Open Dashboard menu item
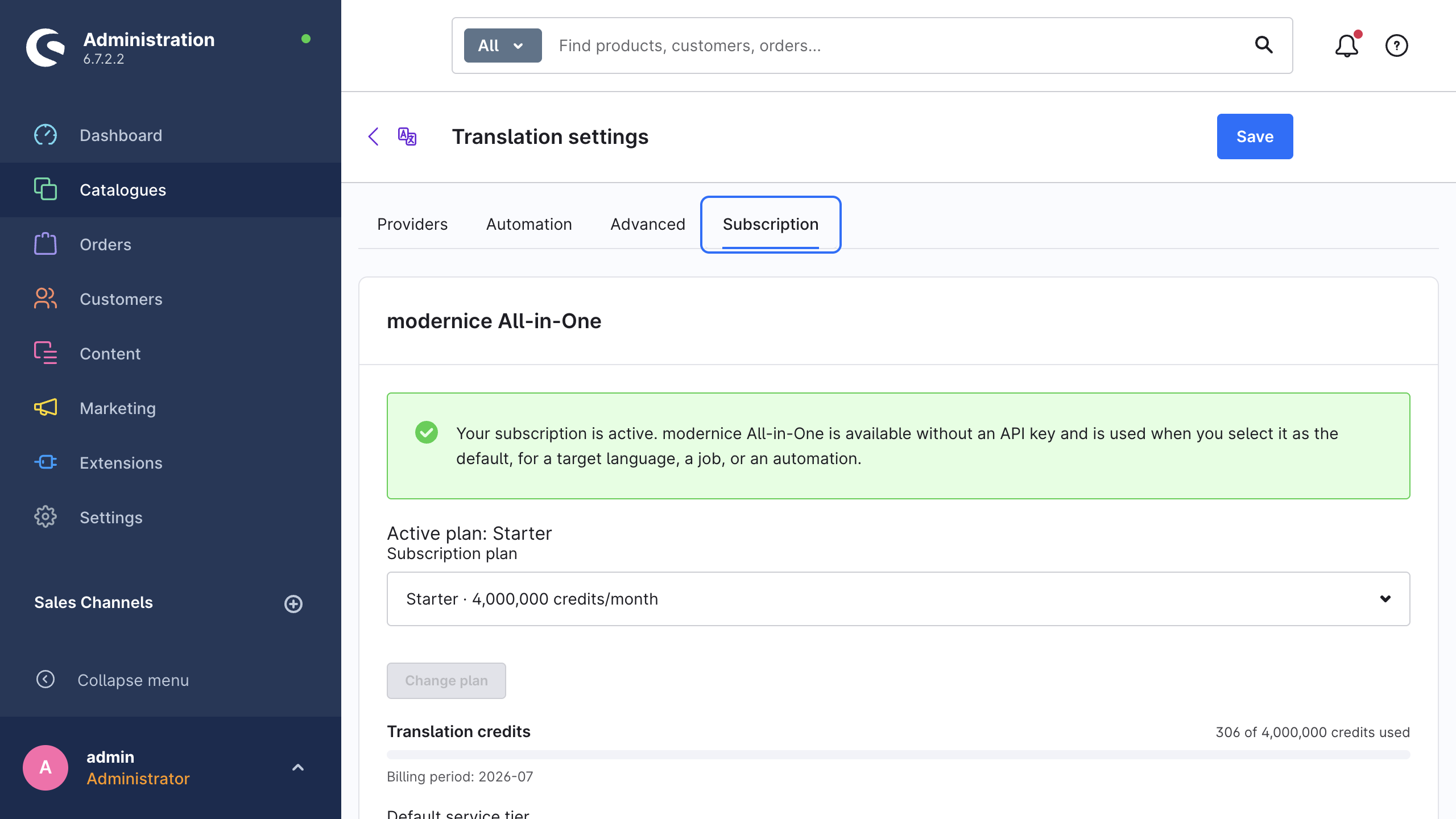 [171, 135]
